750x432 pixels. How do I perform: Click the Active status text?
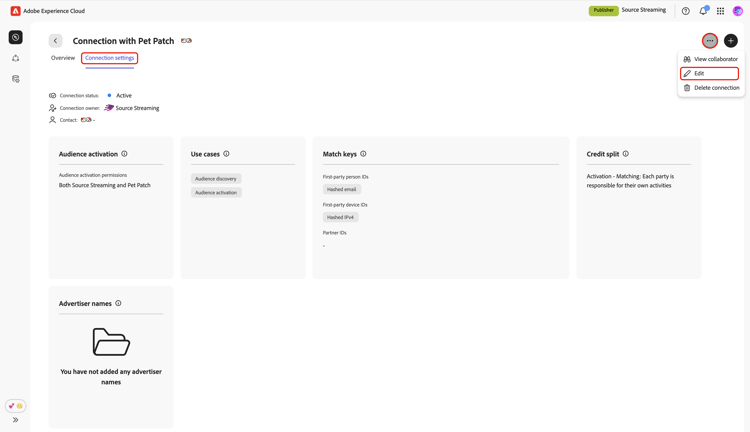click(x=124, y=96)
